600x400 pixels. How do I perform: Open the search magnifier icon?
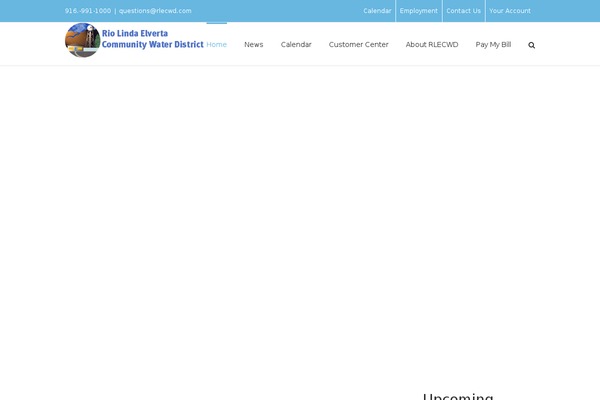(532, 45)
